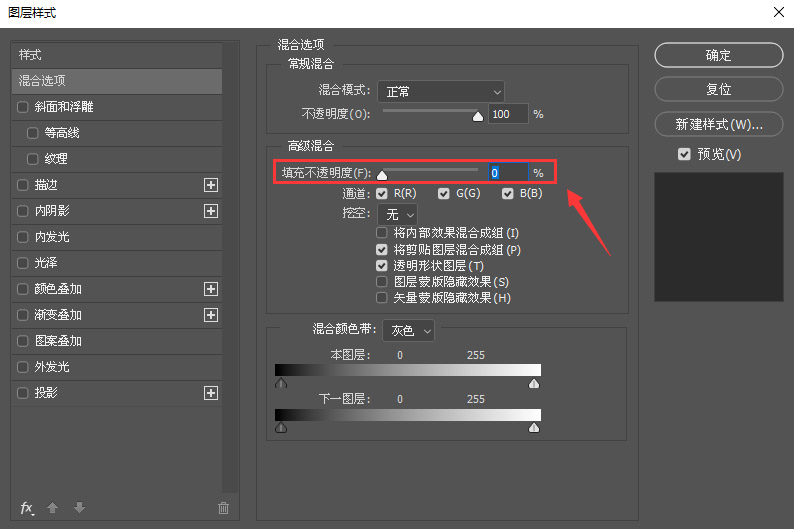
Task: Open 内发光 settings row label
Action: (52, 237)
